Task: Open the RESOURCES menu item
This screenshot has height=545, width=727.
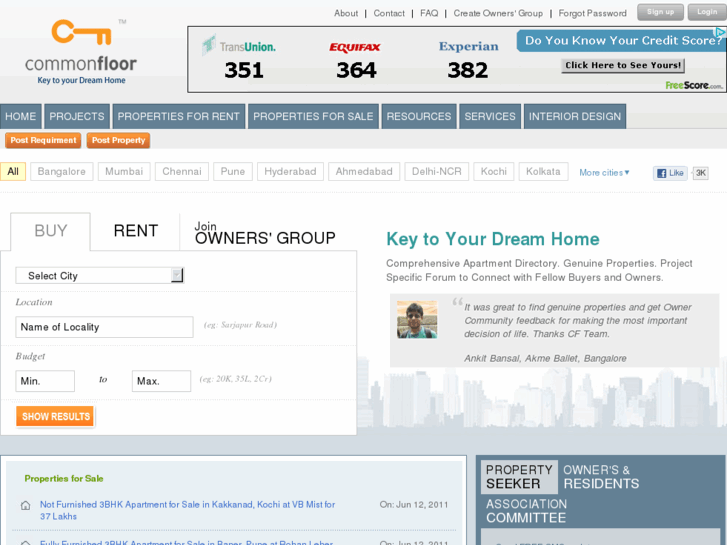Action: point(419,116)
